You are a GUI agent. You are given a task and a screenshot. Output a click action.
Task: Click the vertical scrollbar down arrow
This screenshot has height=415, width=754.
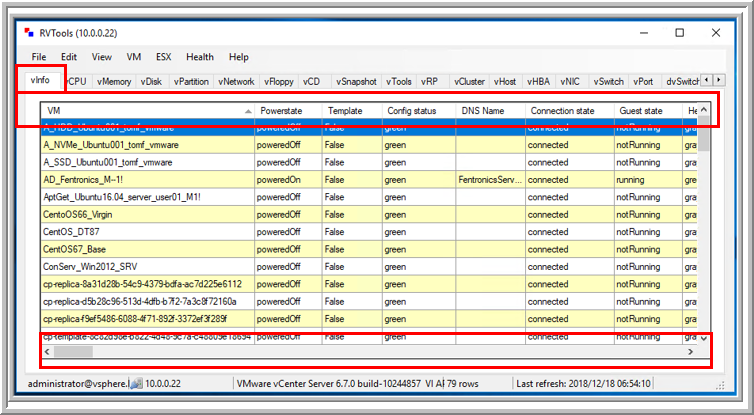pos(703,338)
